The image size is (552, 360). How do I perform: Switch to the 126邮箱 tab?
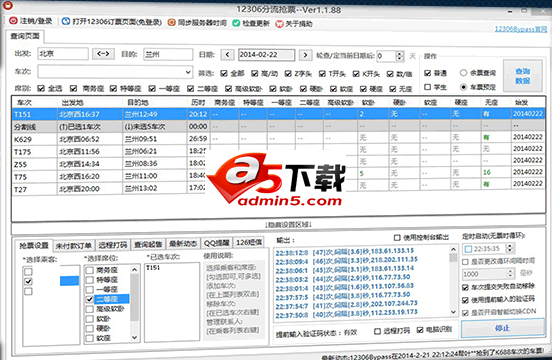click(x=249, y=242)
